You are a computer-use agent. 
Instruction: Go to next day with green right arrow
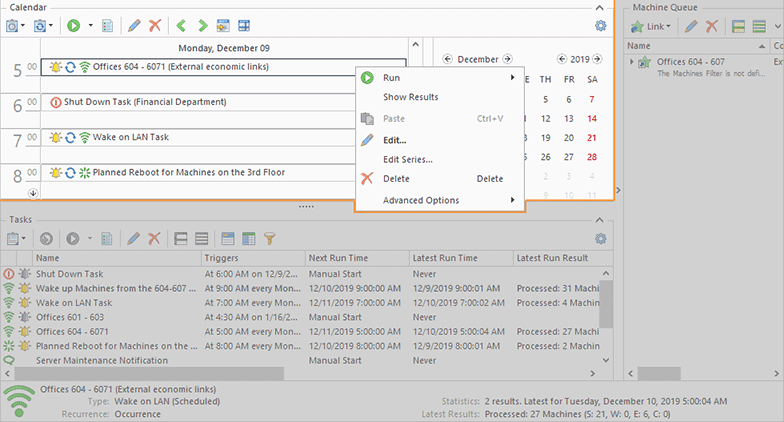point(203,25)
